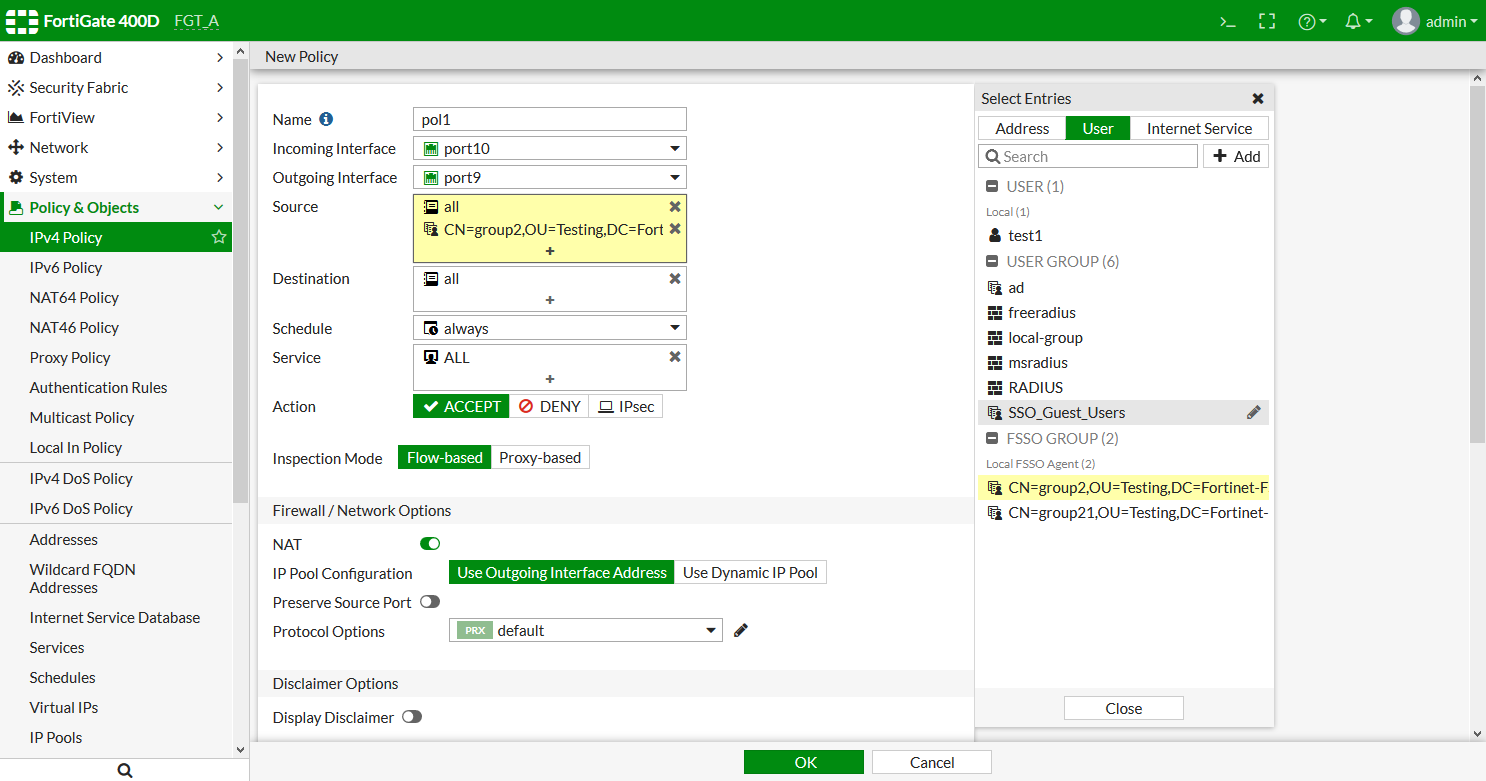Click the star icon beside IPv4 Policy
This screenshot has width=1486, height=781.
(x=218, y=237)
